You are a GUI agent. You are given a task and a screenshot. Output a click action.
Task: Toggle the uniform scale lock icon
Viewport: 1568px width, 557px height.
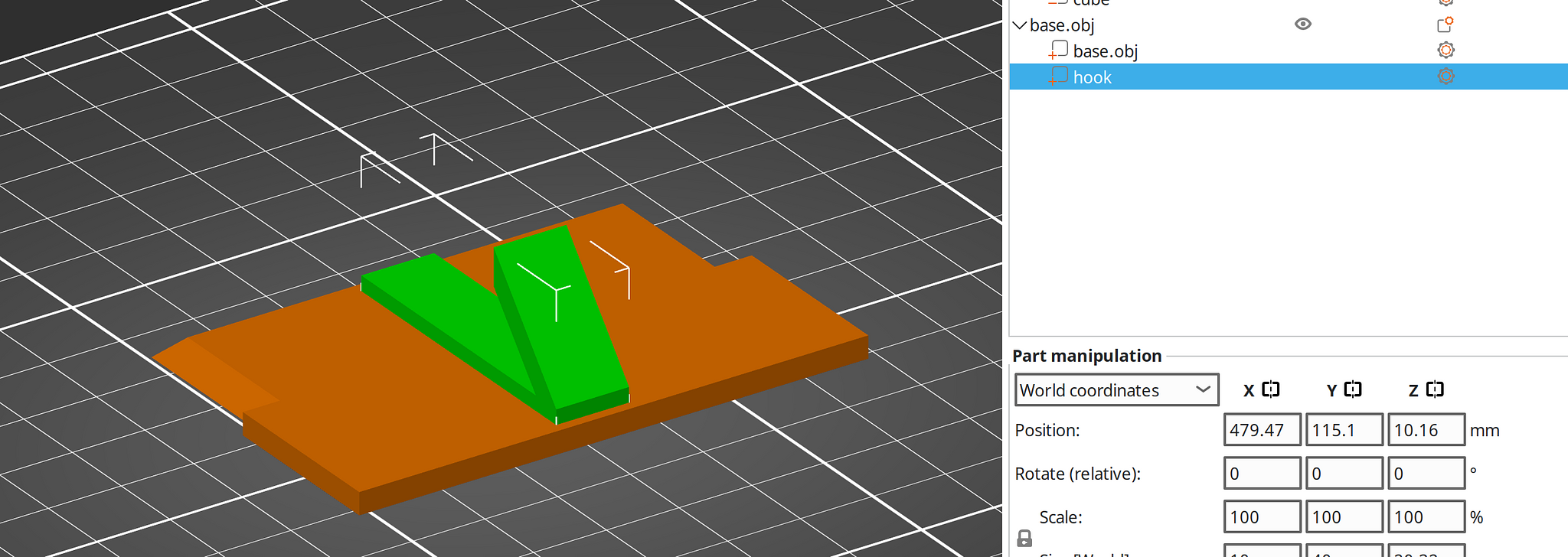(x=1024, y=539)
